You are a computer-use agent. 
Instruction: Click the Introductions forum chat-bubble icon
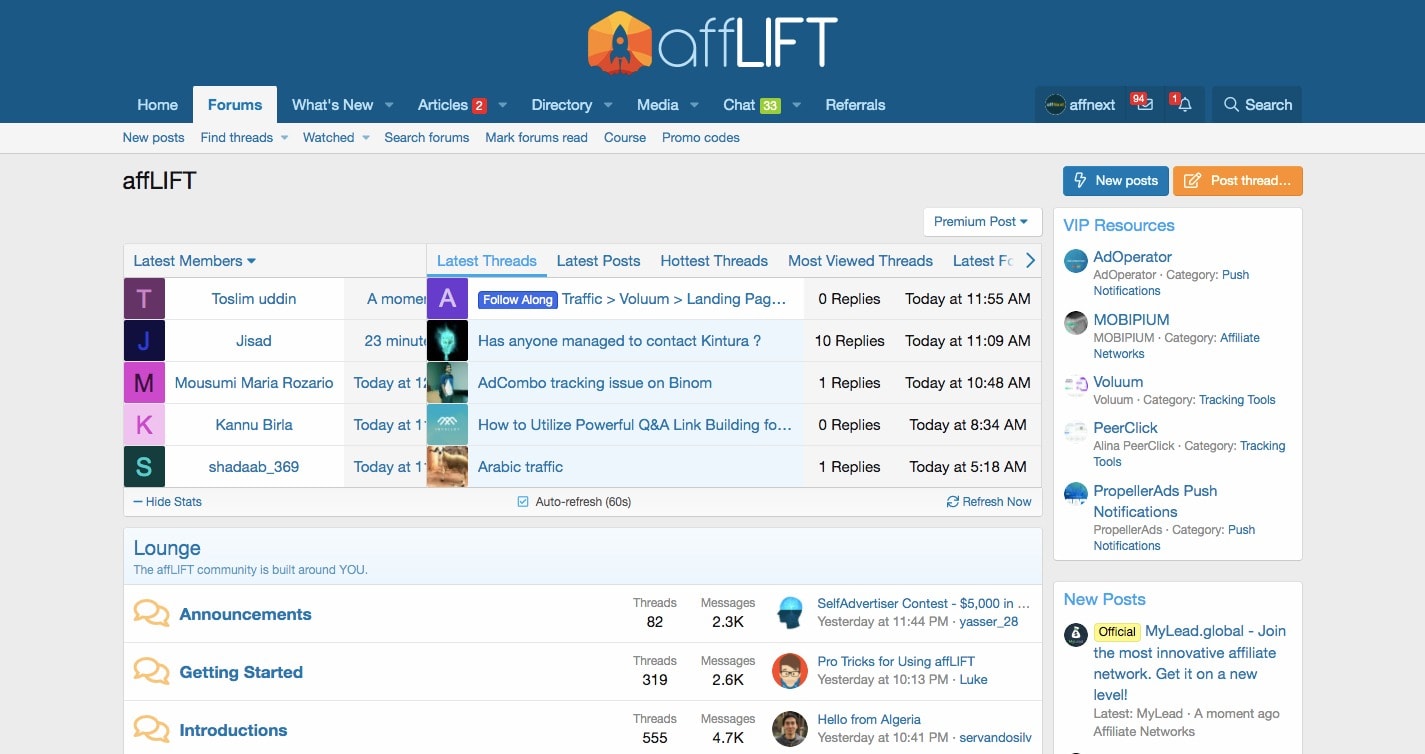pos(151,729)
